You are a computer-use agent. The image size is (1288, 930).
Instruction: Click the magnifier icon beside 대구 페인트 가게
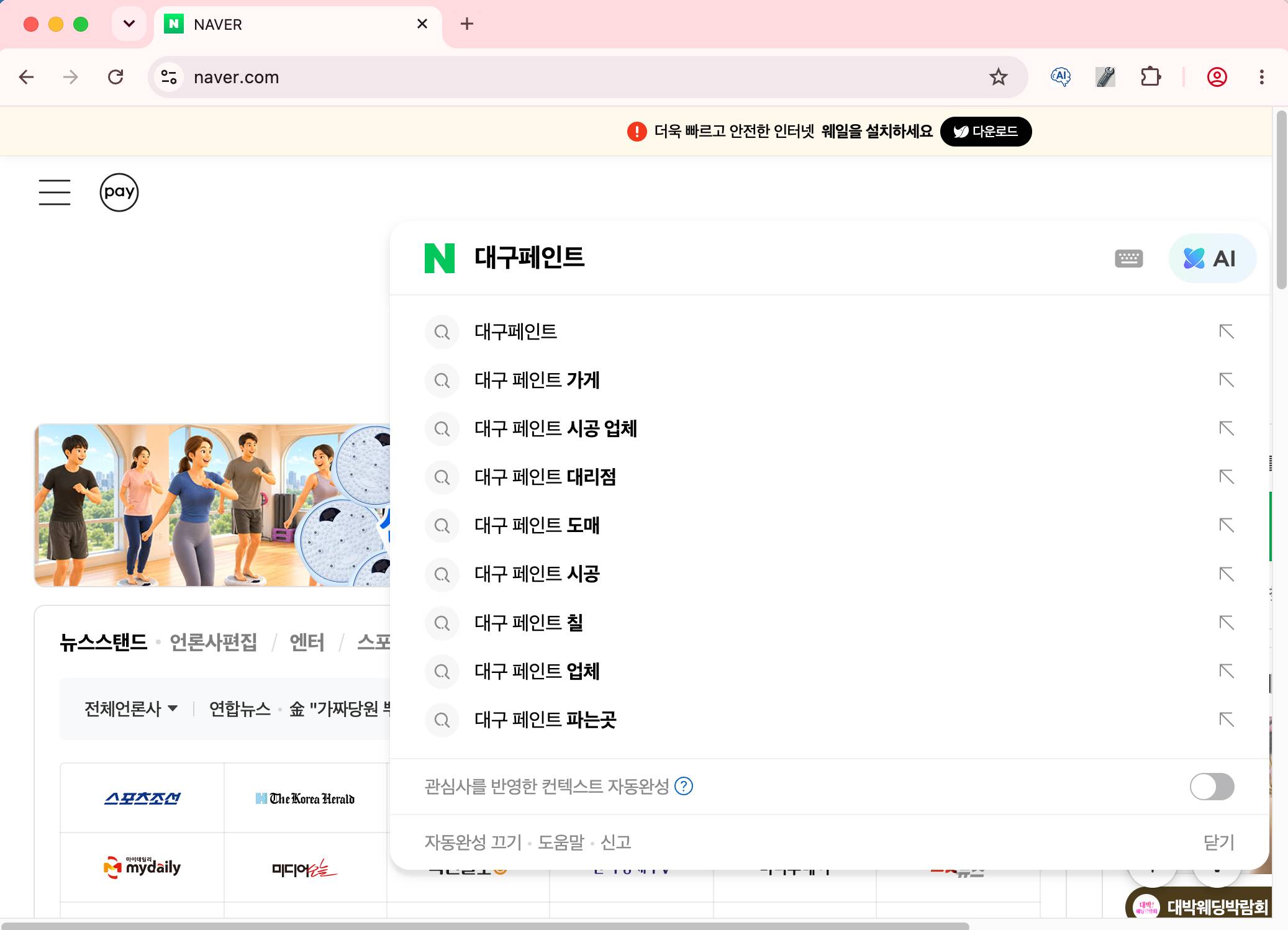[x=442, y=380]
